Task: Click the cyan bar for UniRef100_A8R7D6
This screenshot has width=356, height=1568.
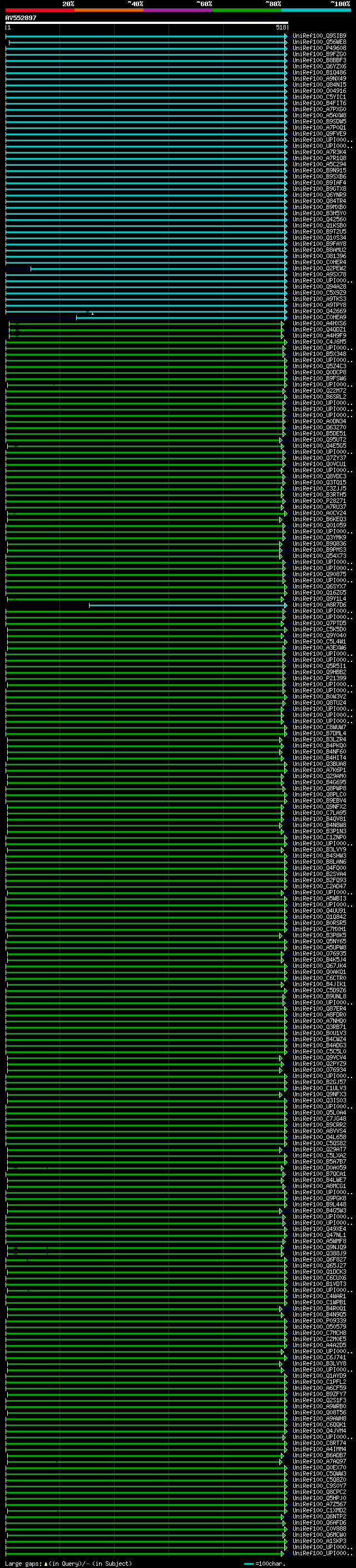Action: point(188,605)
